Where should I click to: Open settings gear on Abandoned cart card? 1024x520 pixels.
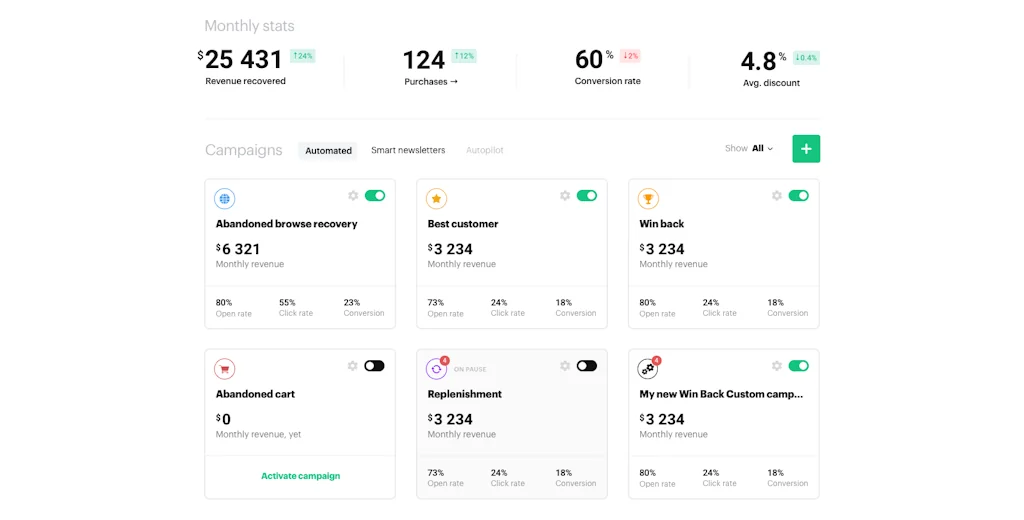[353, 366]
